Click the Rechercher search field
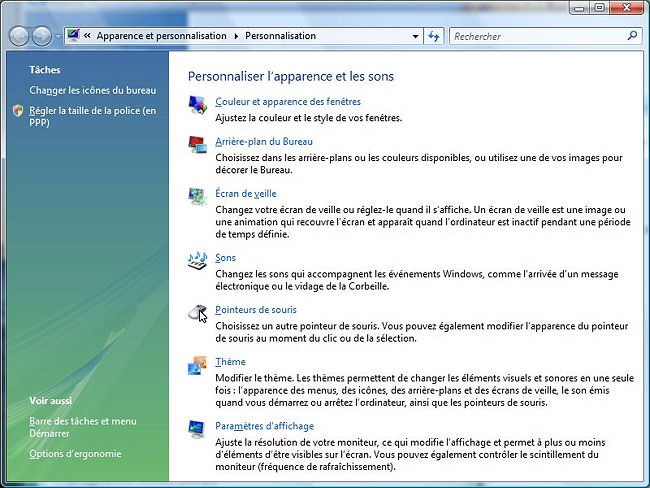Screen dimensions: 650x488 [536, 36]
